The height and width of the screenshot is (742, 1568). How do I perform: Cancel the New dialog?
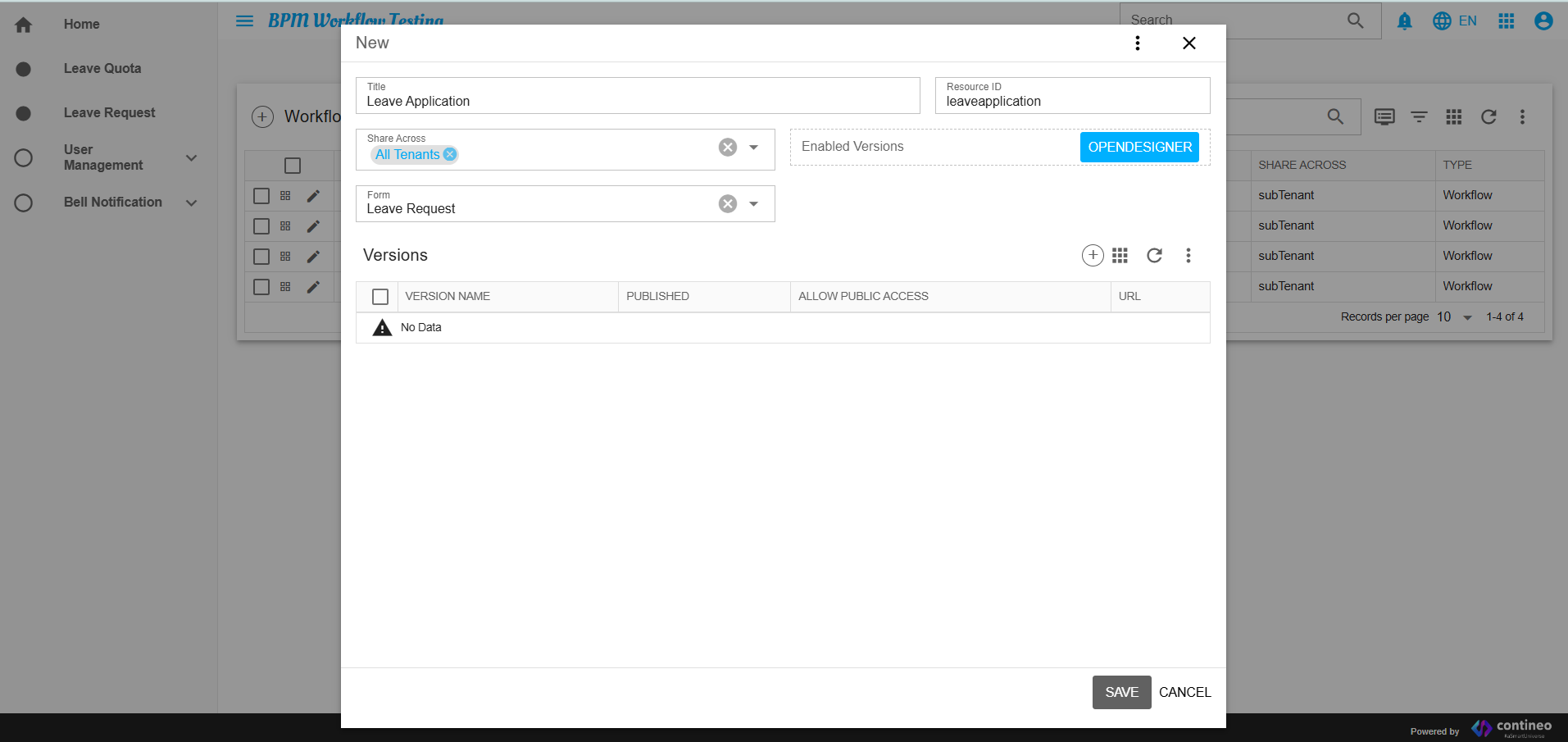click(x=1184, y=693)
